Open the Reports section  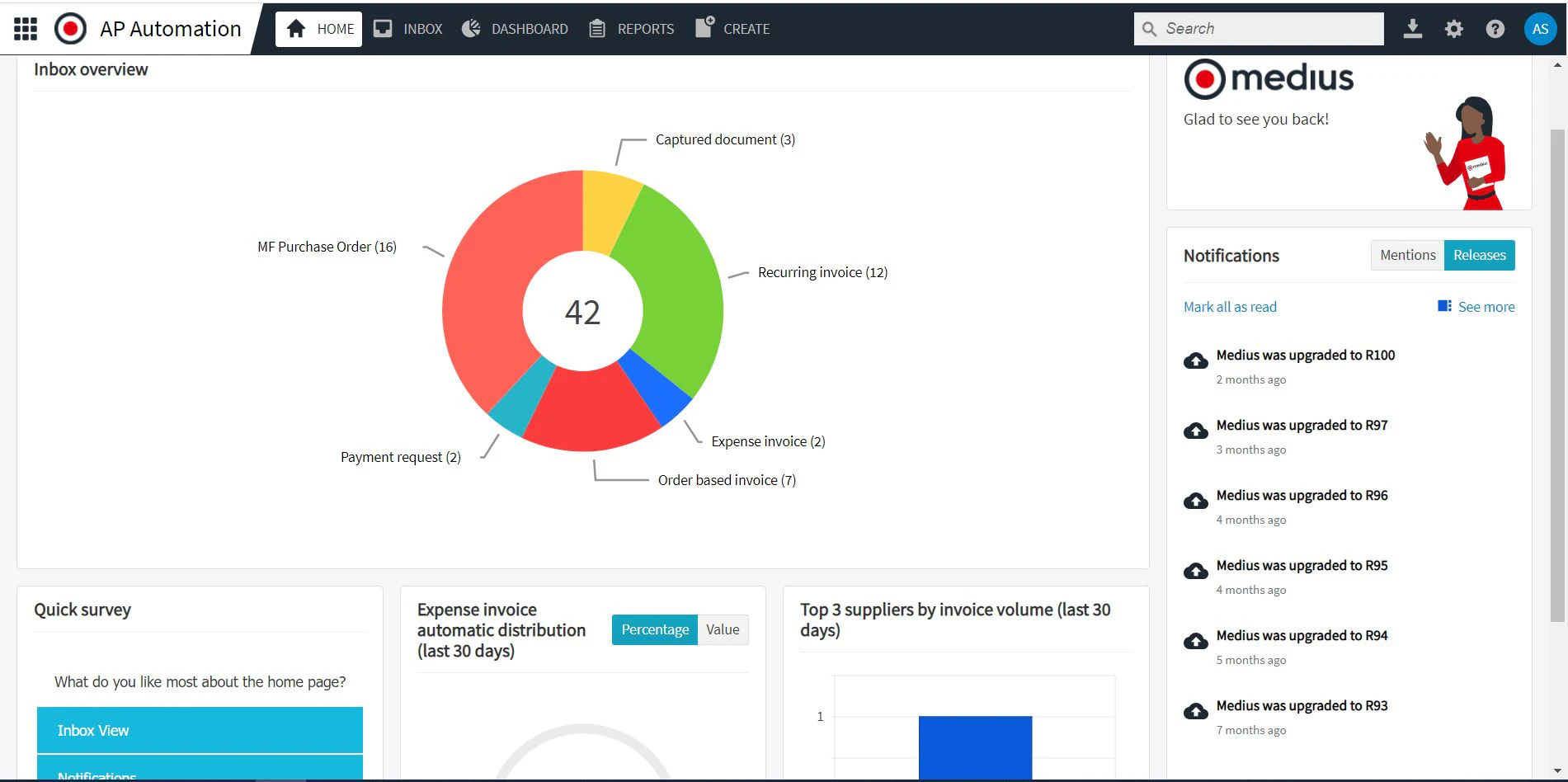point(631,28)
